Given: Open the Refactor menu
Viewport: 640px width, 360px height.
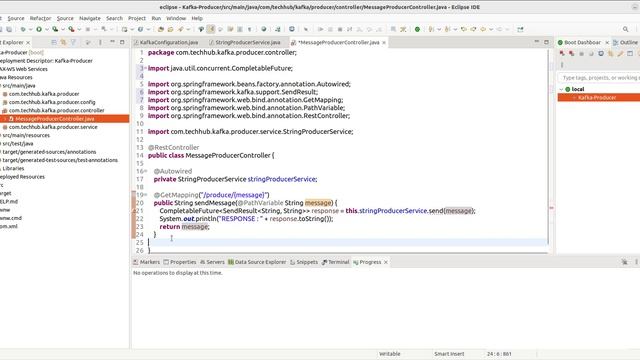Looking at the screenshot, I should 40,18.
